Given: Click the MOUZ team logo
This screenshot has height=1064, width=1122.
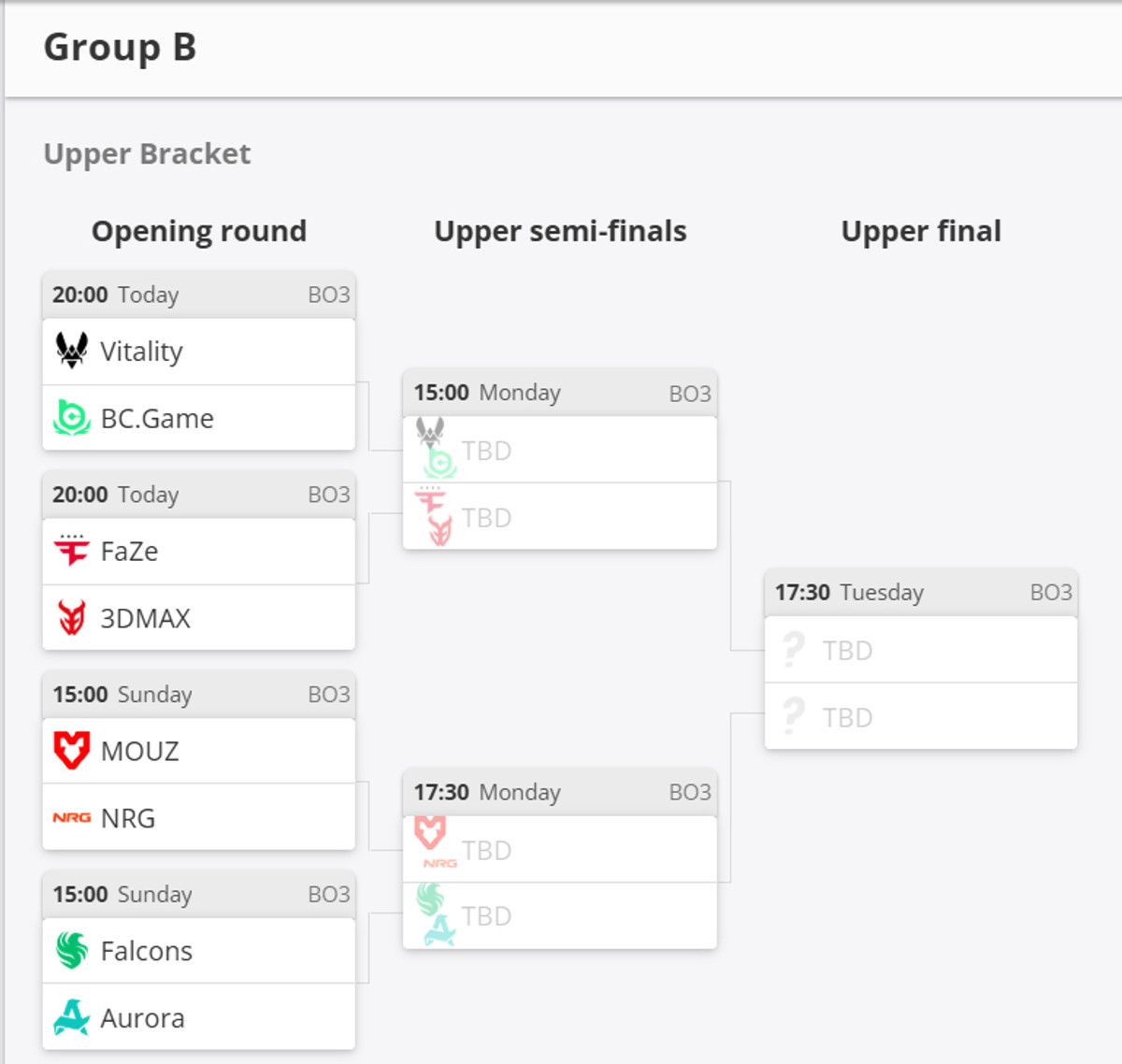Looking at the screenshot, I should 71,750.
